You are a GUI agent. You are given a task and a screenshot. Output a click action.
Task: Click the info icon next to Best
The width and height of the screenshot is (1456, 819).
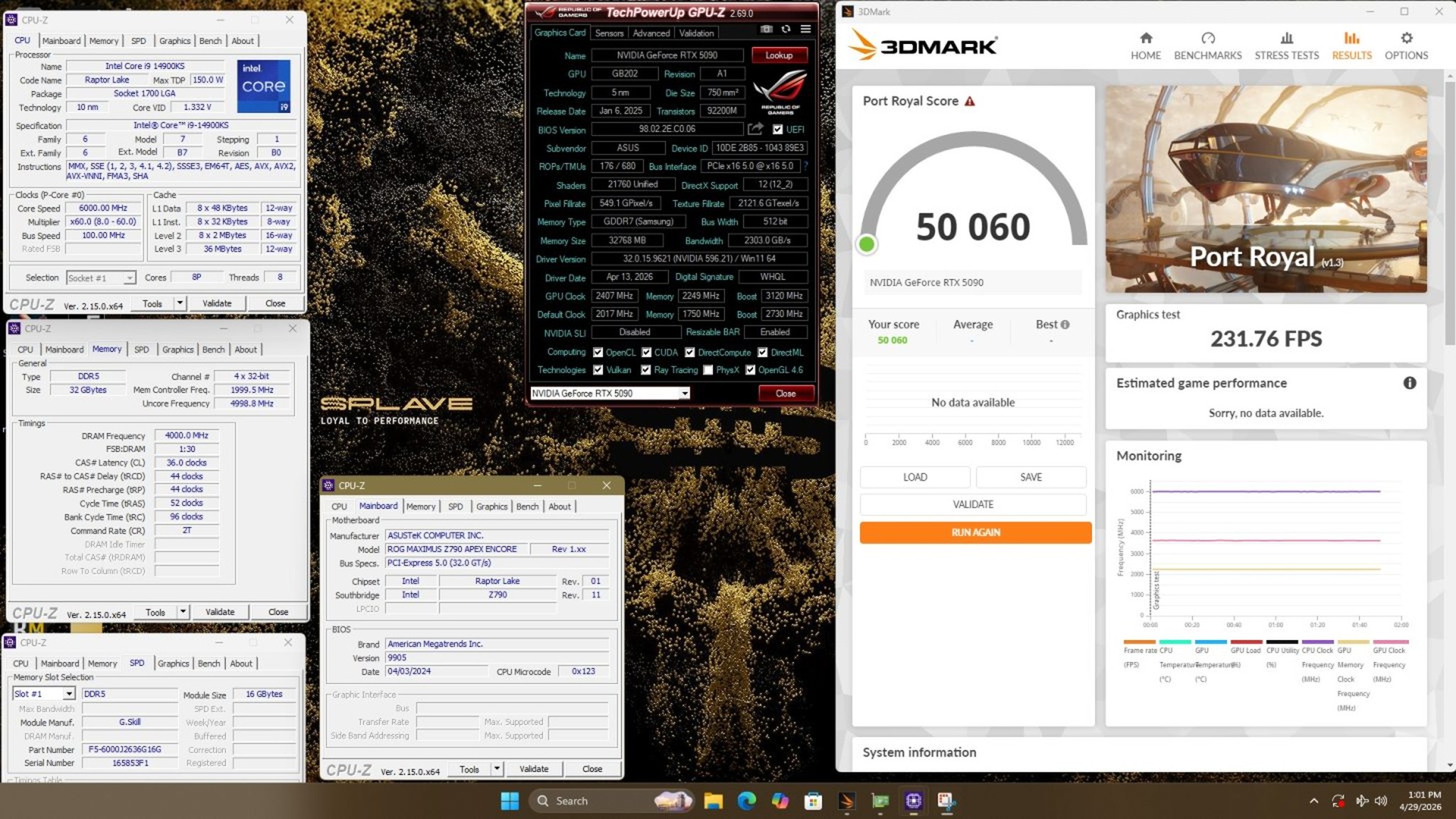pos(1065,325)
